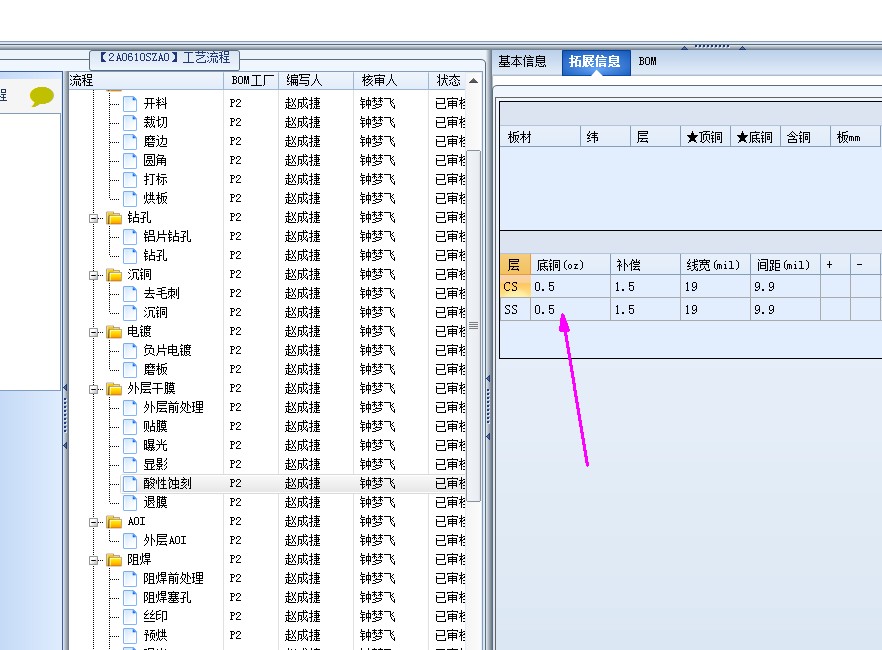Click the document icon beside 曝光
Screen dimensions: 882x650
point(130,446)
